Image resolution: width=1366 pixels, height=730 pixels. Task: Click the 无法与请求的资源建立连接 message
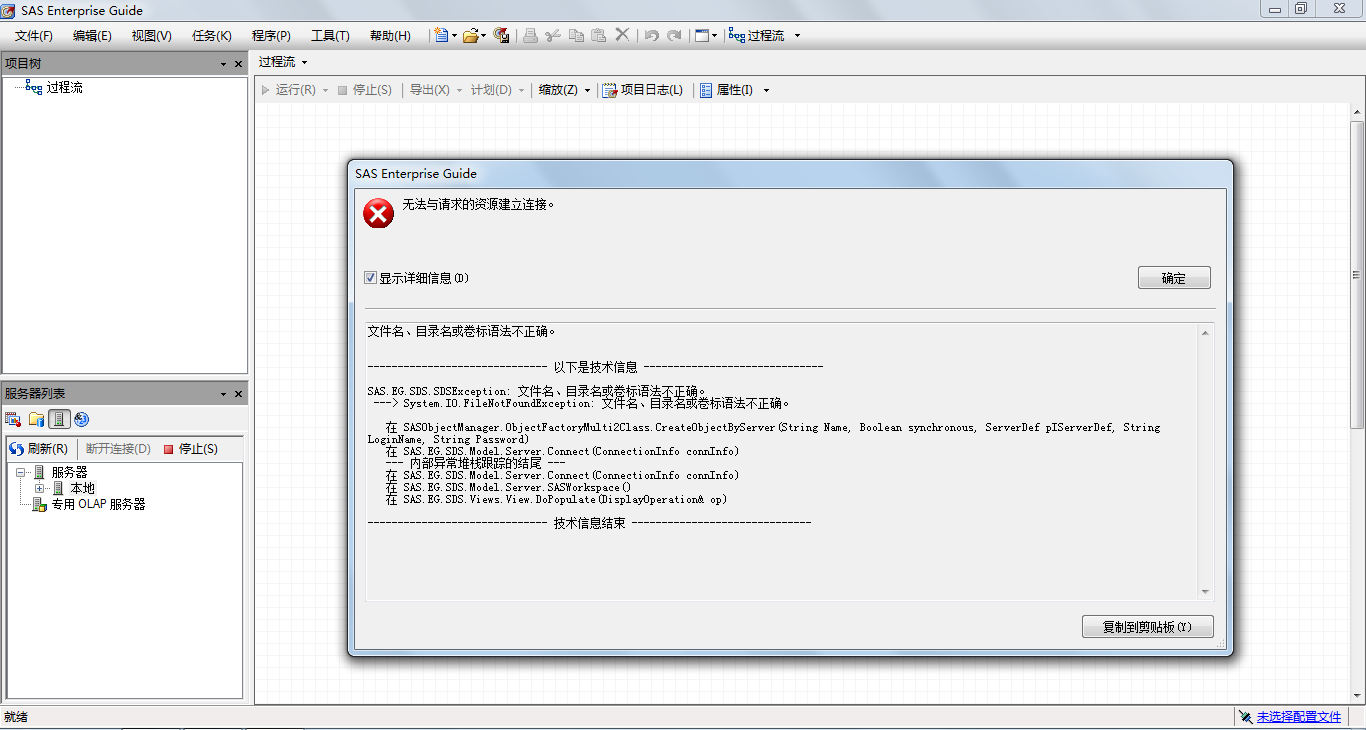[x=478, y=204]
